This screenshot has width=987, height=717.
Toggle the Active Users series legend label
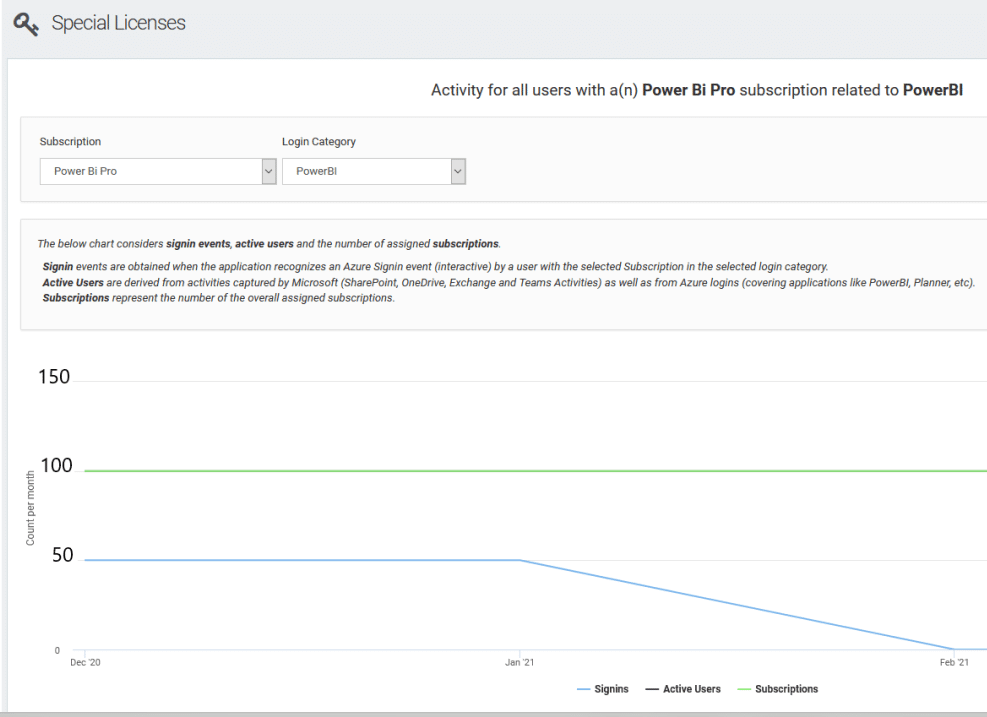coord(691,689)
